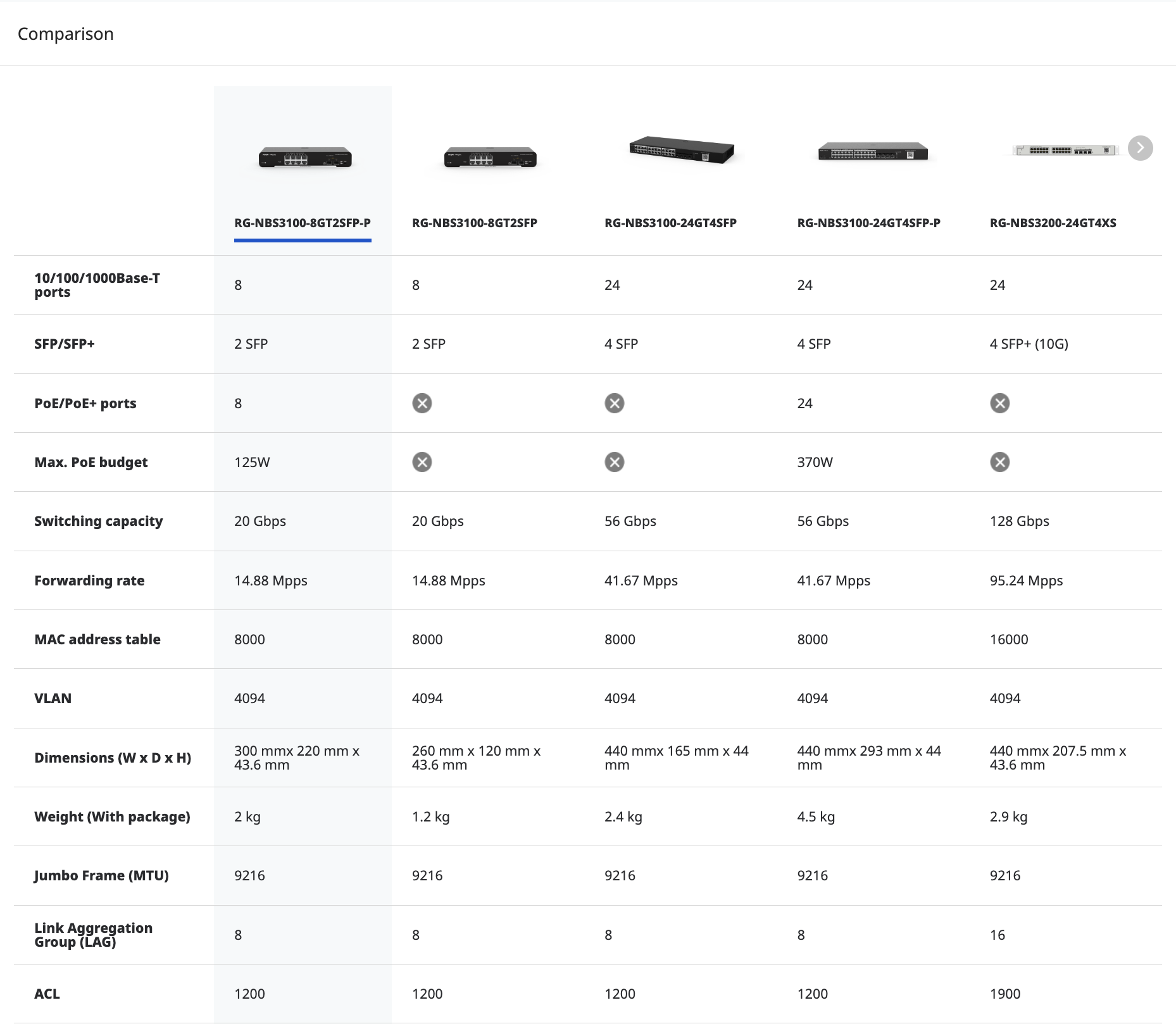The height and width of the screenshot is (1024, 1176).
Task: Click the Comparison section heading
Action: coord(66,34)
